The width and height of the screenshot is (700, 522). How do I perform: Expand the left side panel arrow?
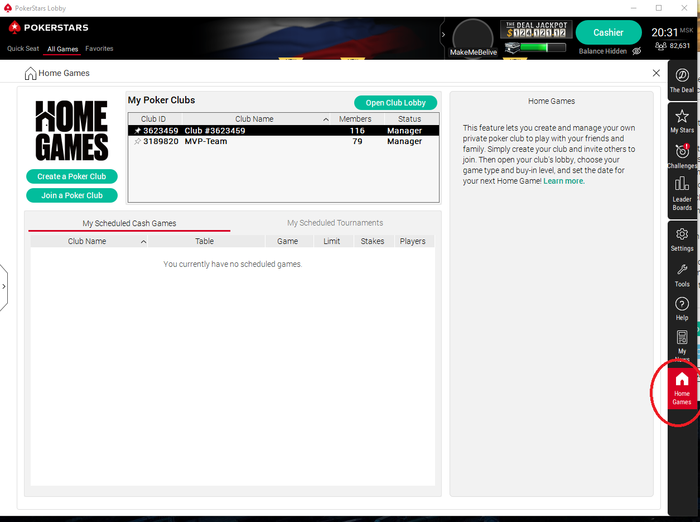pyautogui.click(x=4, y=287)
